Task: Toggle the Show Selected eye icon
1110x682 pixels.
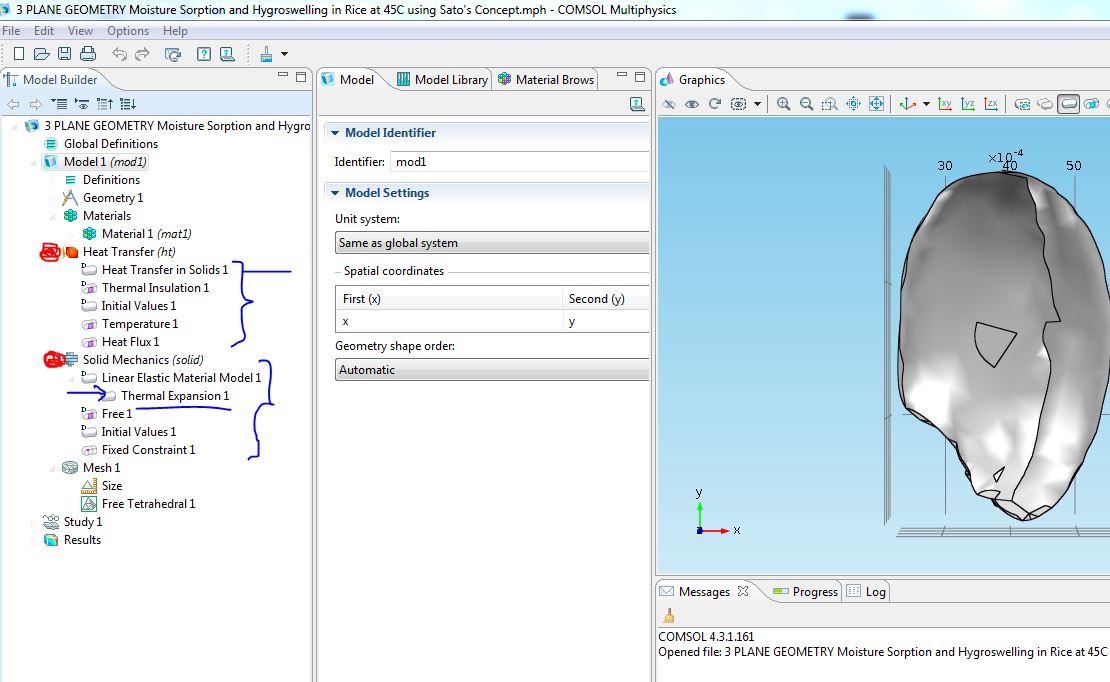Action: (x=692, y=104)
